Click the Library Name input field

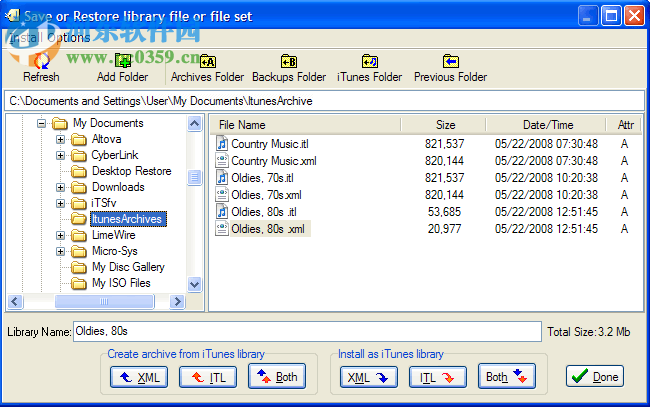point(307,332)
